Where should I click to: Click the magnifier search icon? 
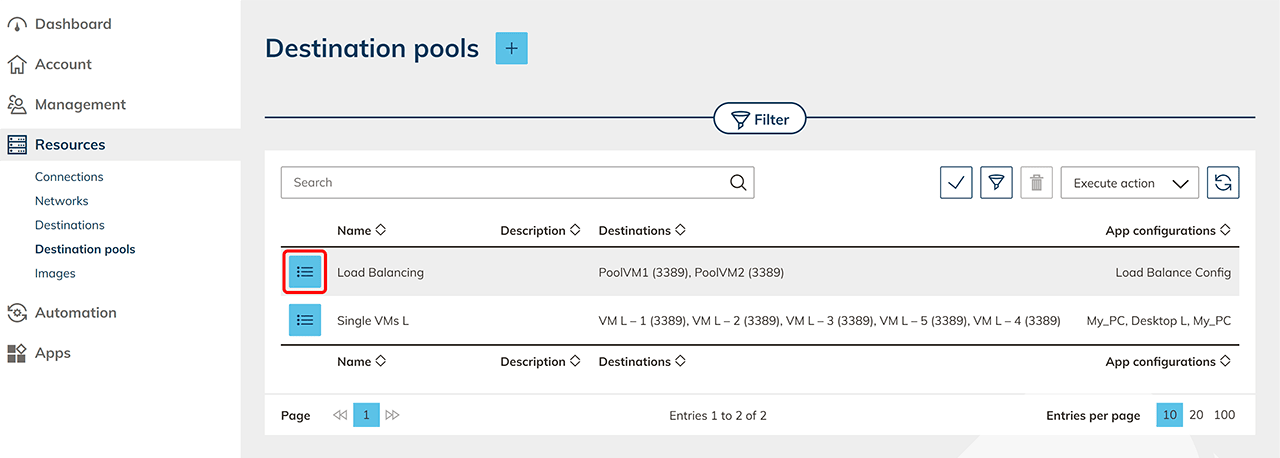point(738,183)
